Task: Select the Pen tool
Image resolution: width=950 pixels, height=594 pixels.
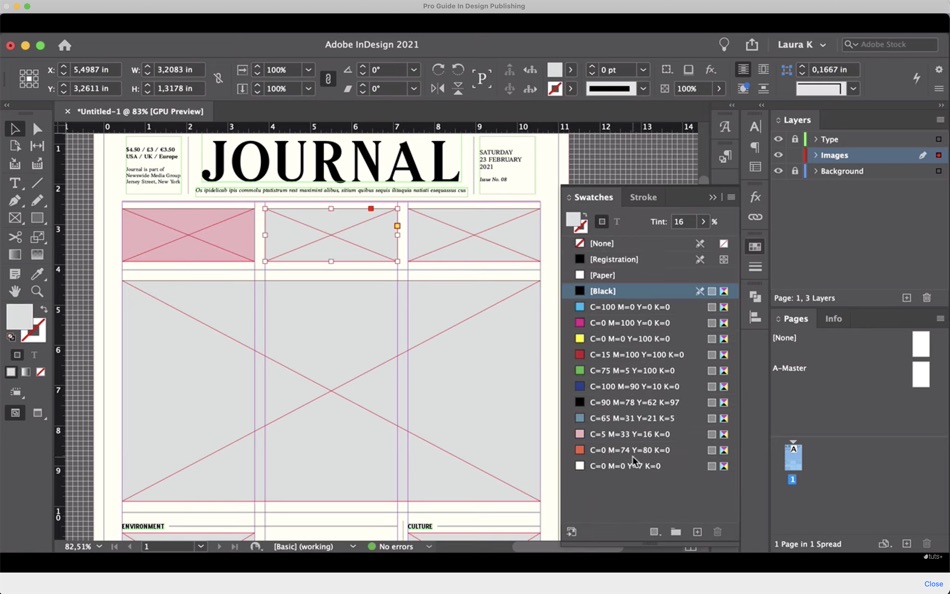Action: [15, 200]
